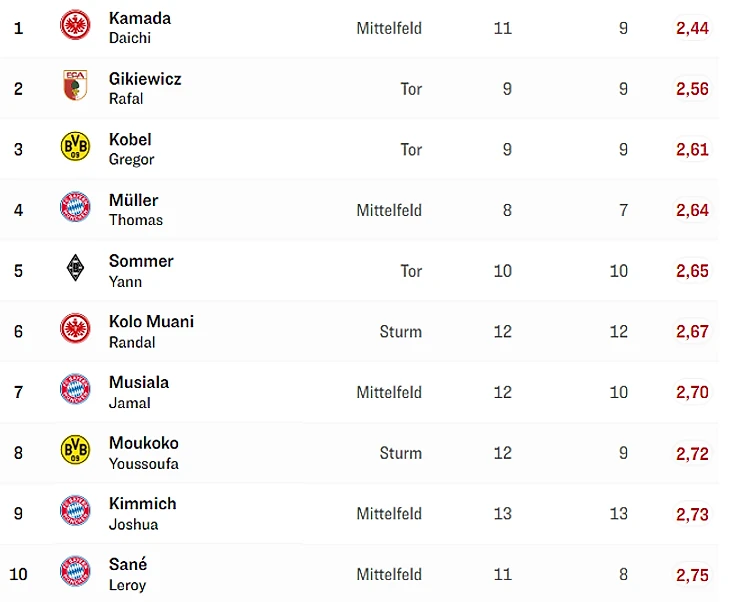Click the red grade 2,75 for Sané

tap(692, 575)
